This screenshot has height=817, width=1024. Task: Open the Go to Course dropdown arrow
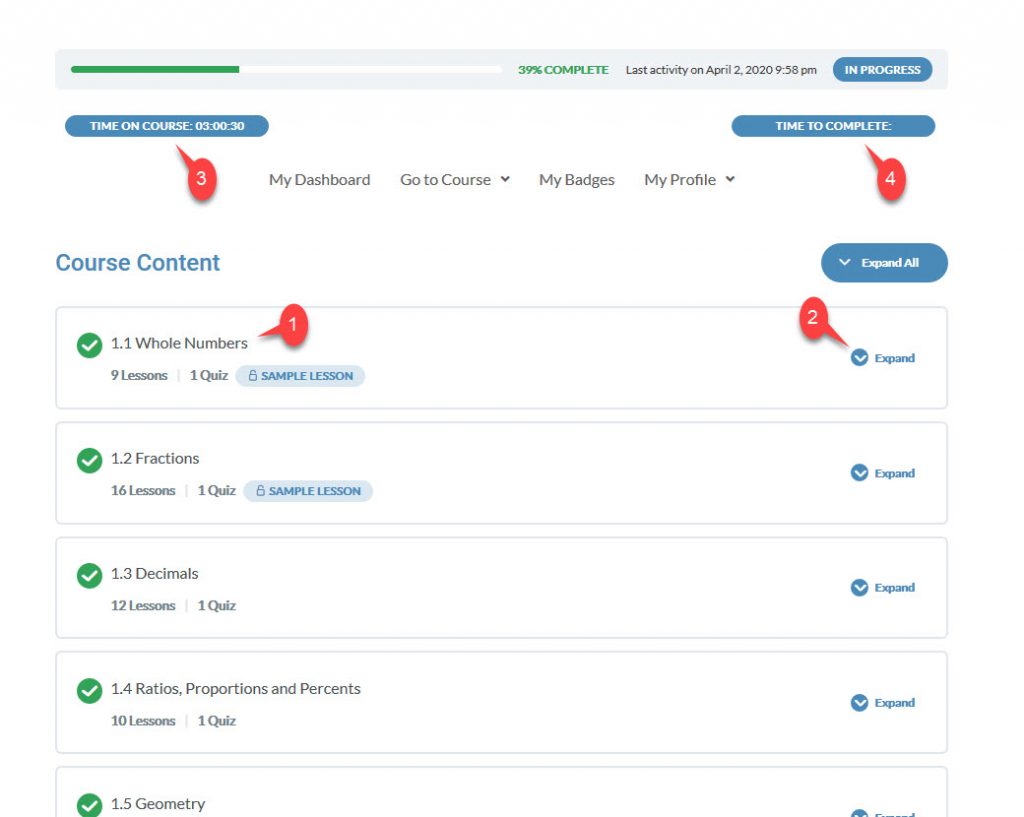[505, 180]
